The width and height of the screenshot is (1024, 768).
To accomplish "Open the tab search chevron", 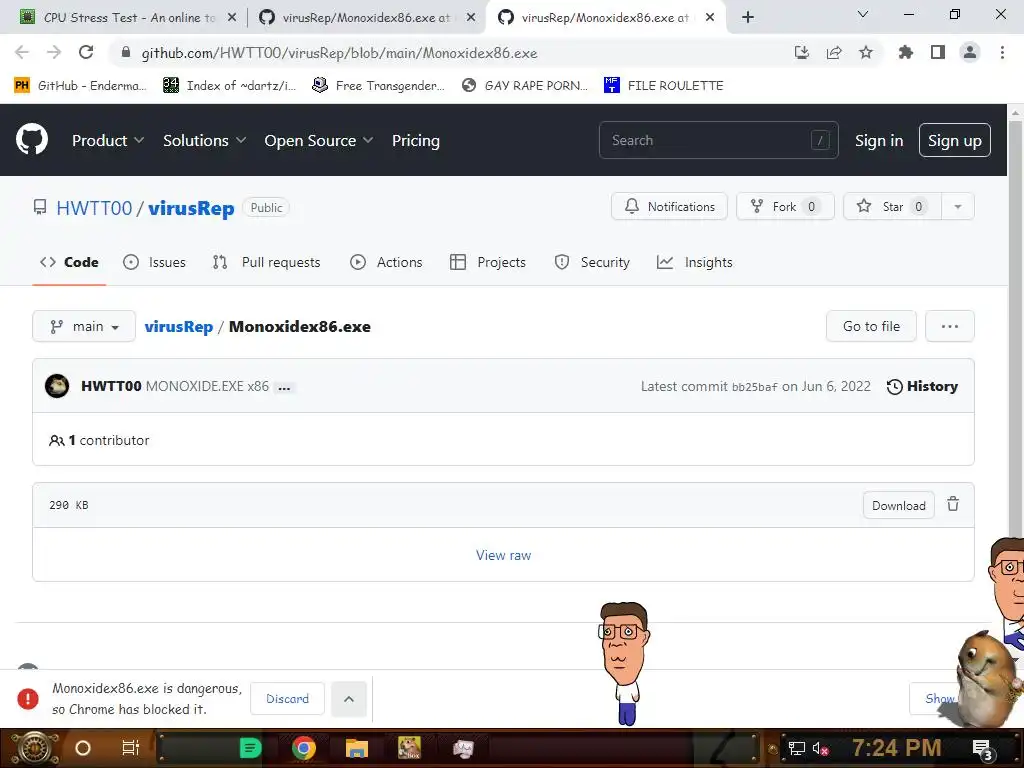I will (x=863, y=14).
